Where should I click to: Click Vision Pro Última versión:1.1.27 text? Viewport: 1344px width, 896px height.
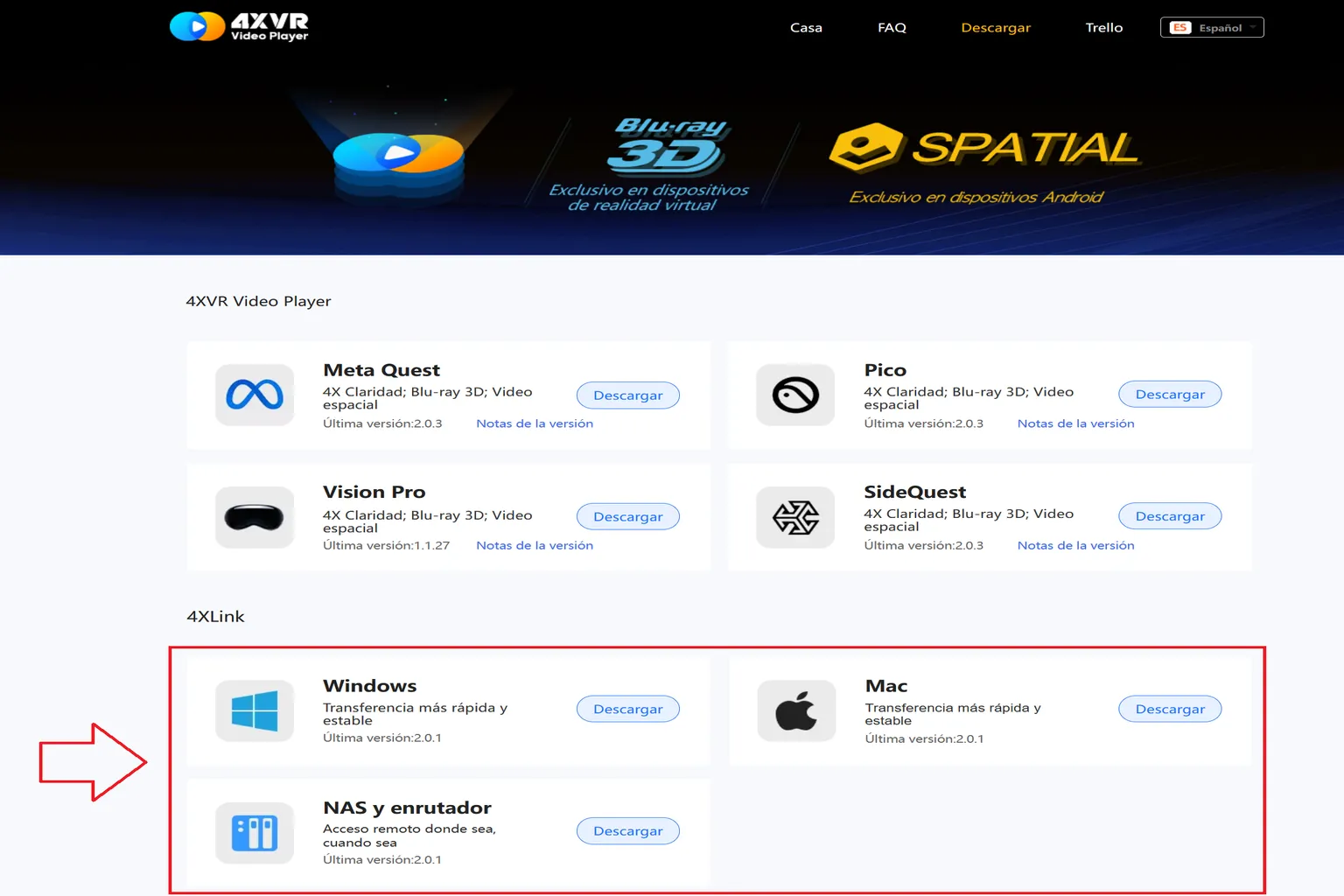coord(386,545)
